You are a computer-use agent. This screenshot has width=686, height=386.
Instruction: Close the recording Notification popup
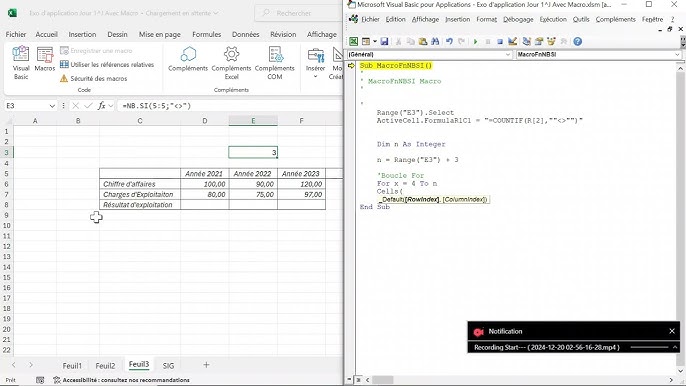[x=672, y=331]
